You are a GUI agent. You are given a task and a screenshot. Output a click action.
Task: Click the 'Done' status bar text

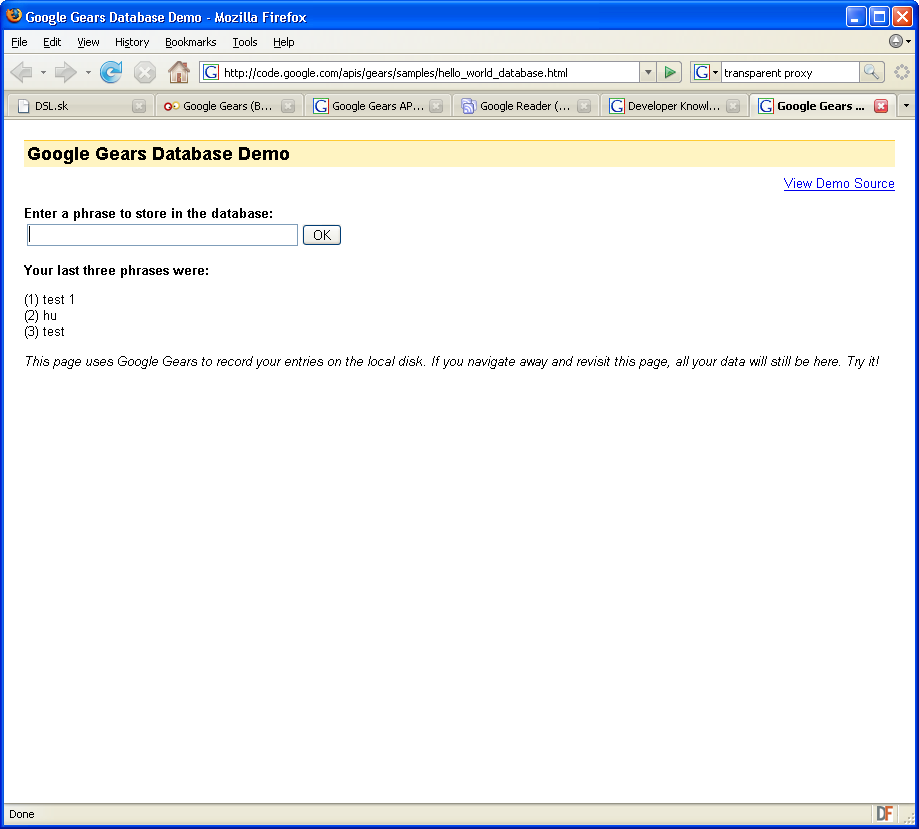click(22, 814)
